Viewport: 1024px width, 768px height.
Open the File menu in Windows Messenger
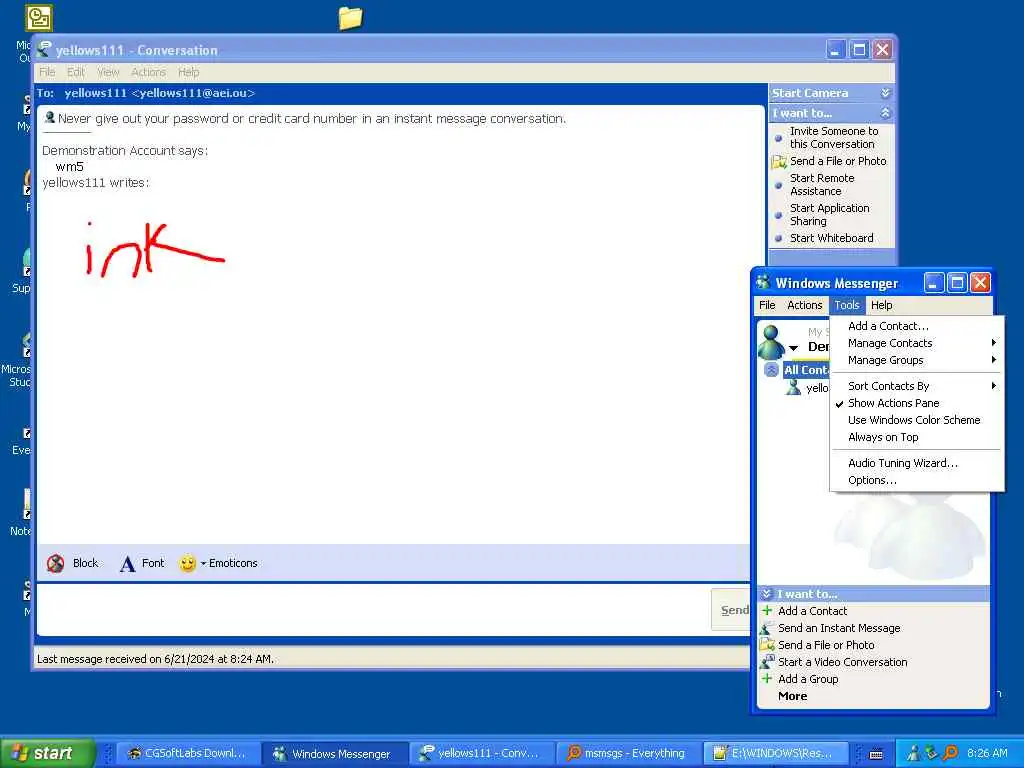click(x=767, y=305)
